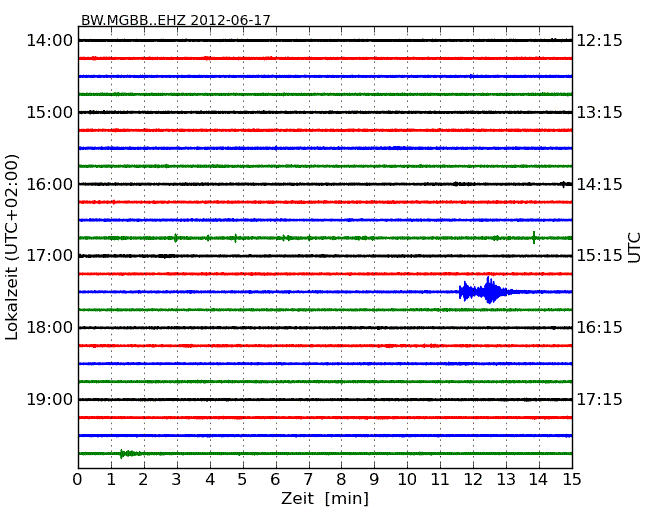Click the 14:15 UTC label

click(600, 184)
